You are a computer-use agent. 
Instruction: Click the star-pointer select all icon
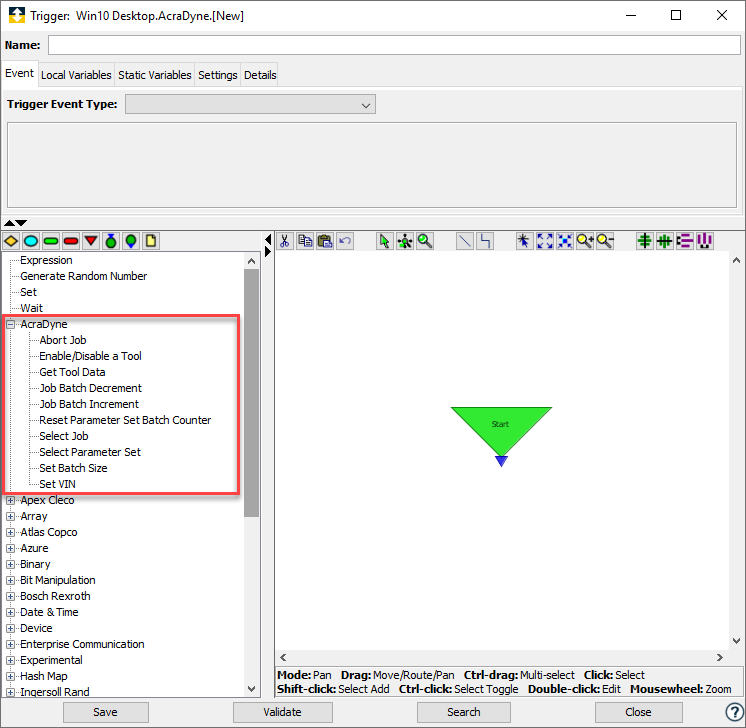(x=524, y=241)
